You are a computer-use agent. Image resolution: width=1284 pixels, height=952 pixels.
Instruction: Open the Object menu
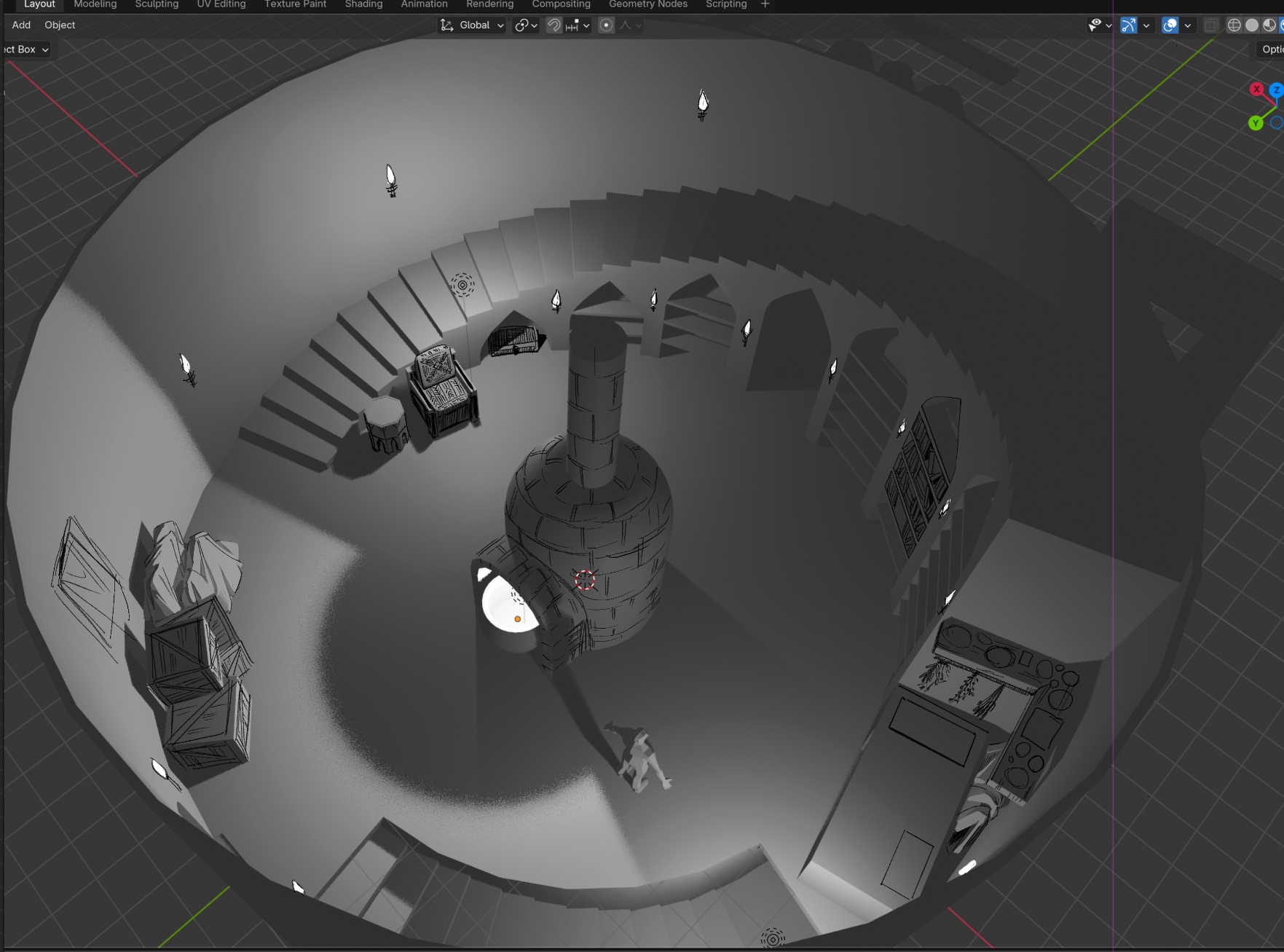pyautogui.click(x=60, y=25)
